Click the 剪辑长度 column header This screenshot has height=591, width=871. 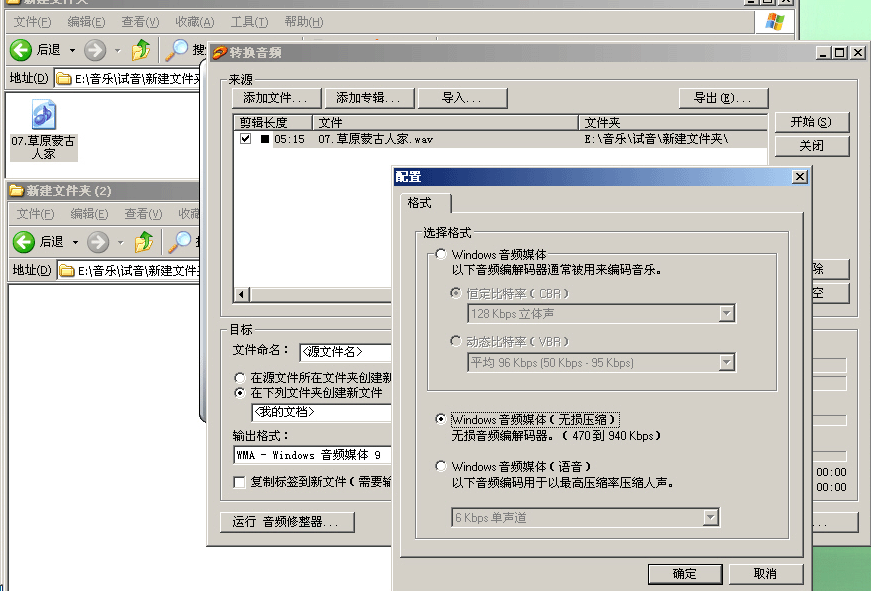click(x=273, y=123)
